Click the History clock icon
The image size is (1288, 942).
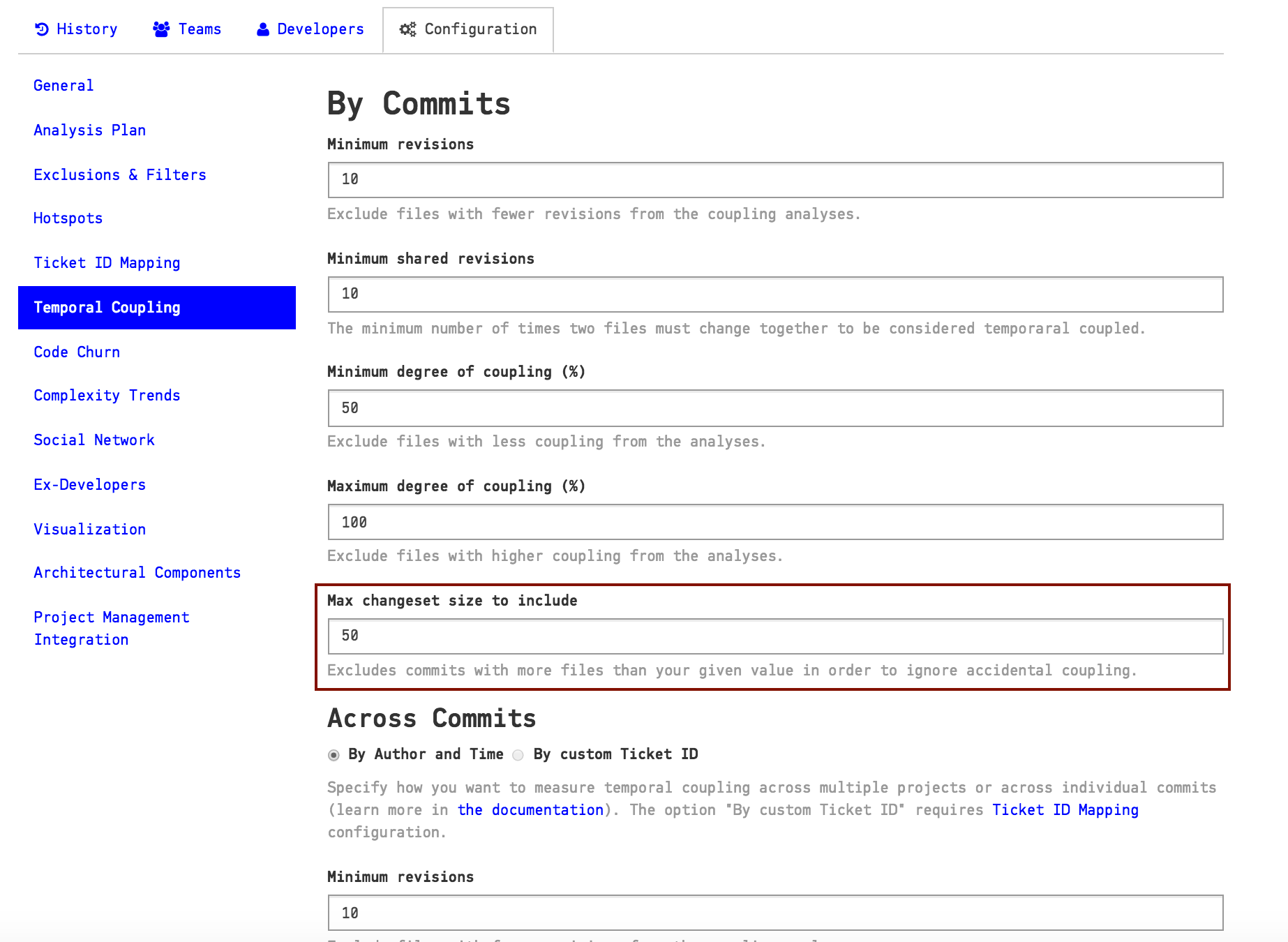point(41,29)
